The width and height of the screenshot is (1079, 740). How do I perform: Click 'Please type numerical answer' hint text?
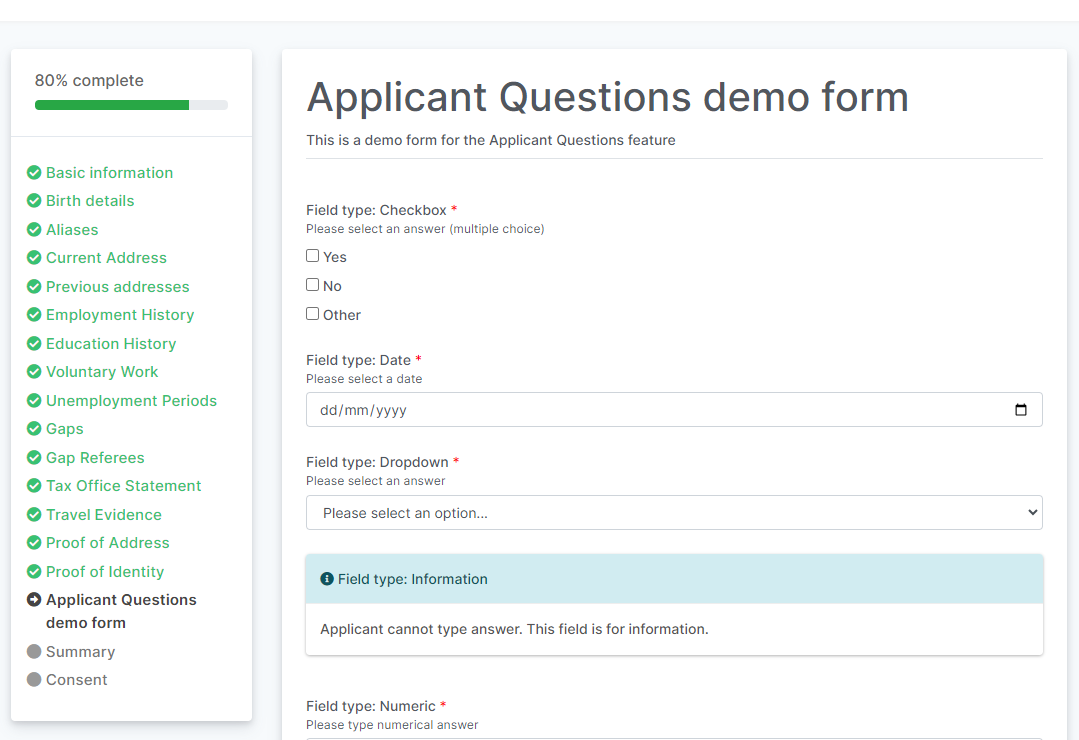(392, 725)
